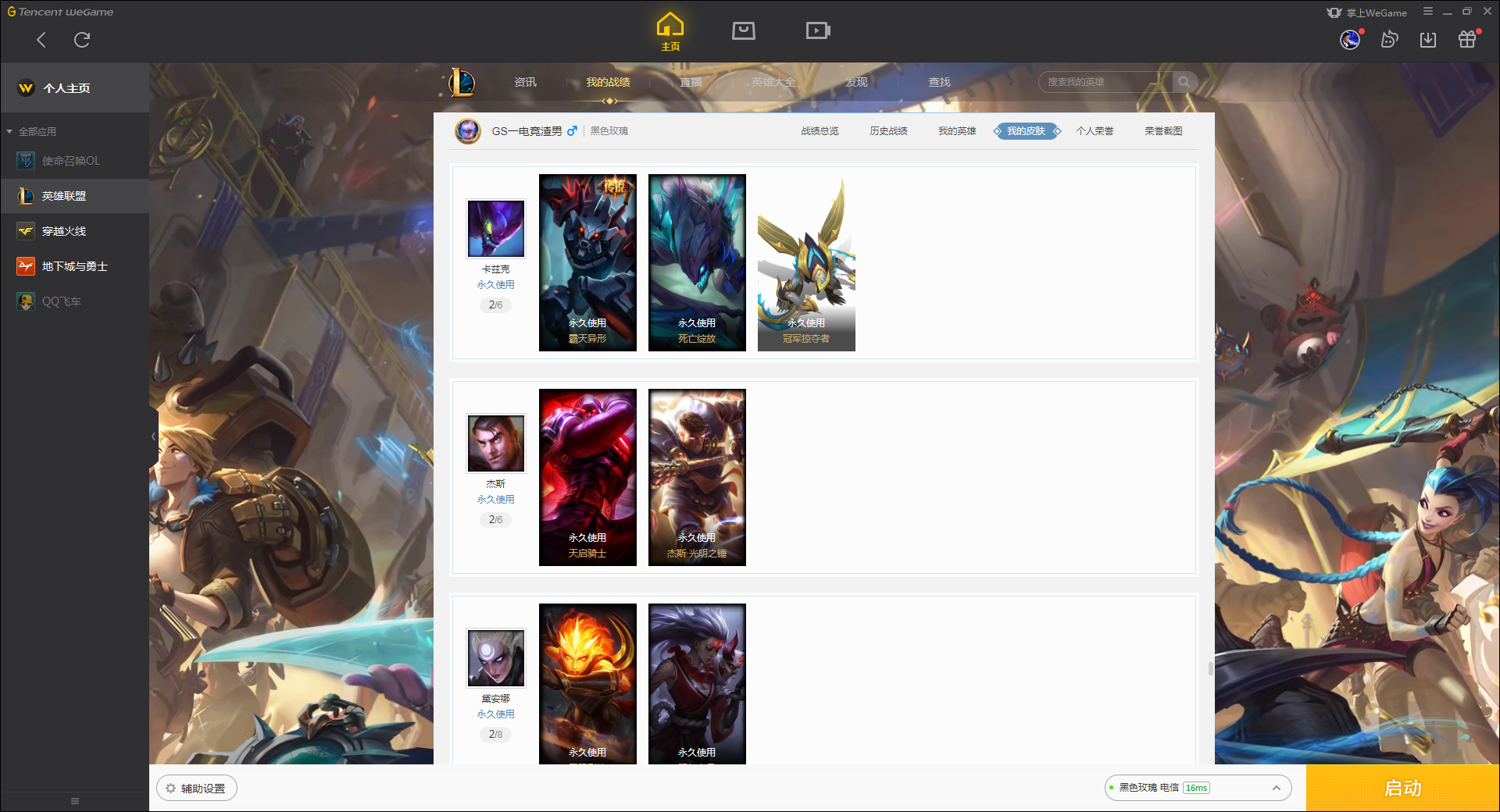Select 地下城与勇士 in sidebar
The height and width of the screenshot is (812, 1500).
tap(75, 266)
